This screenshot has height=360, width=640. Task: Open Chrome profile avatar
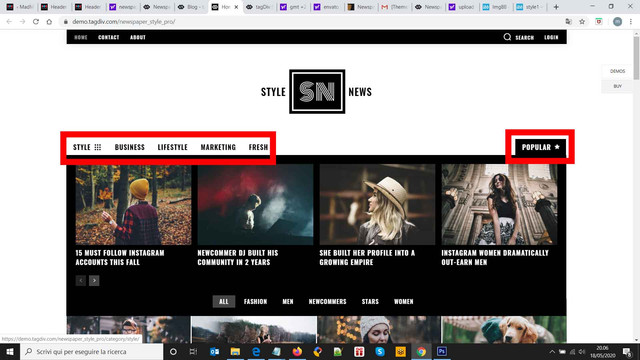coord(618,22)
